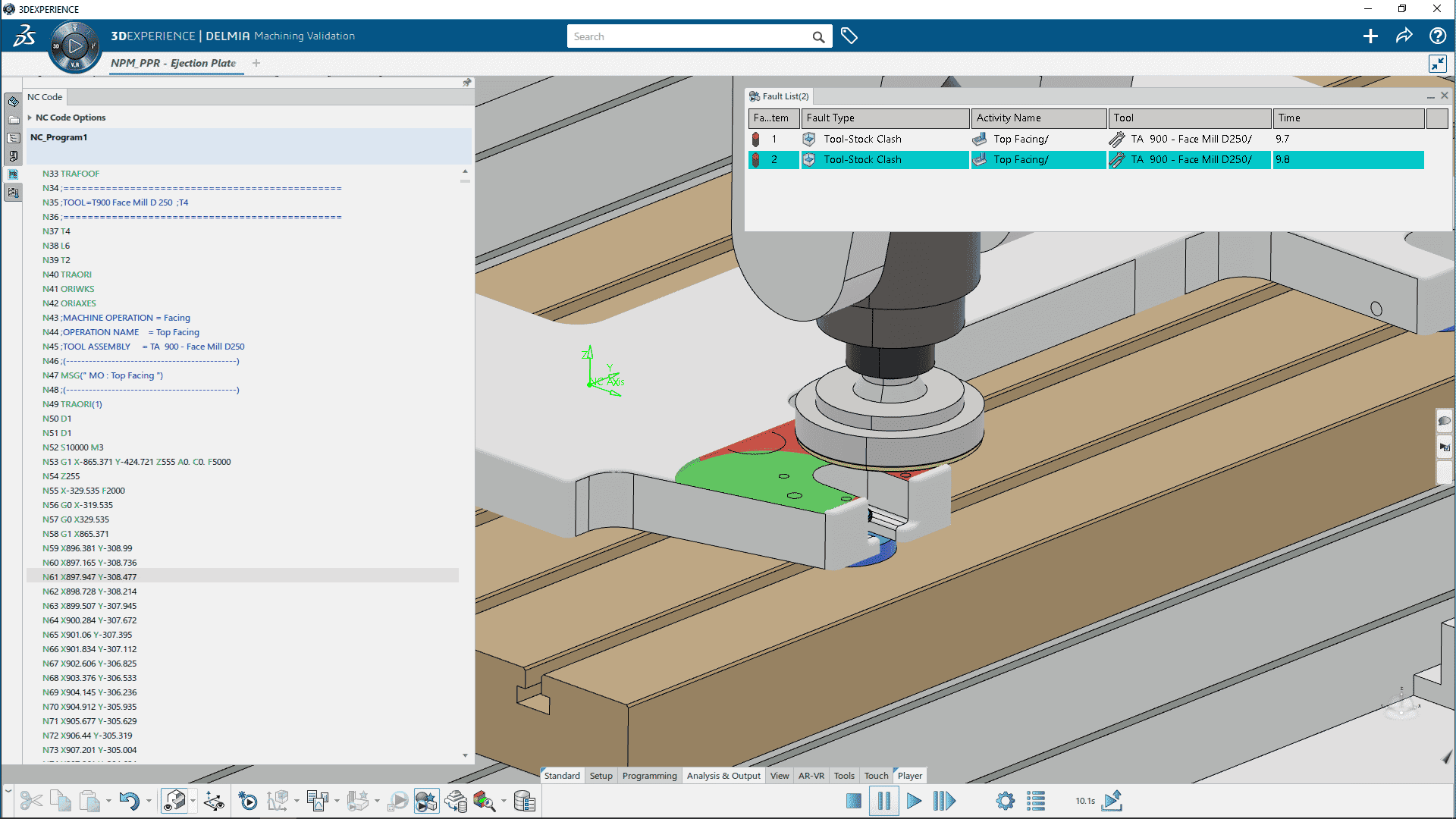
Task: Click the compass play button at top-left
Action: (x=75, y=47)
